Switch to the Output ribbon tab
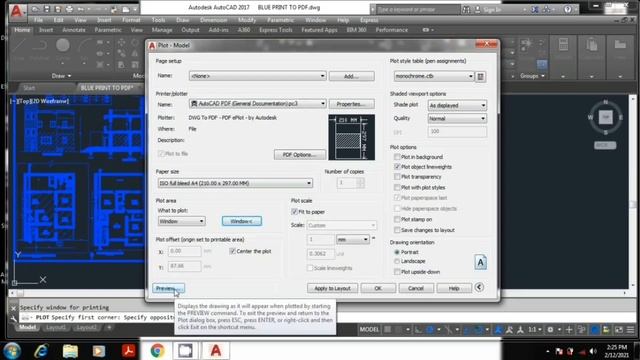The height and width of the screenshot is (360, 640). 190,30
